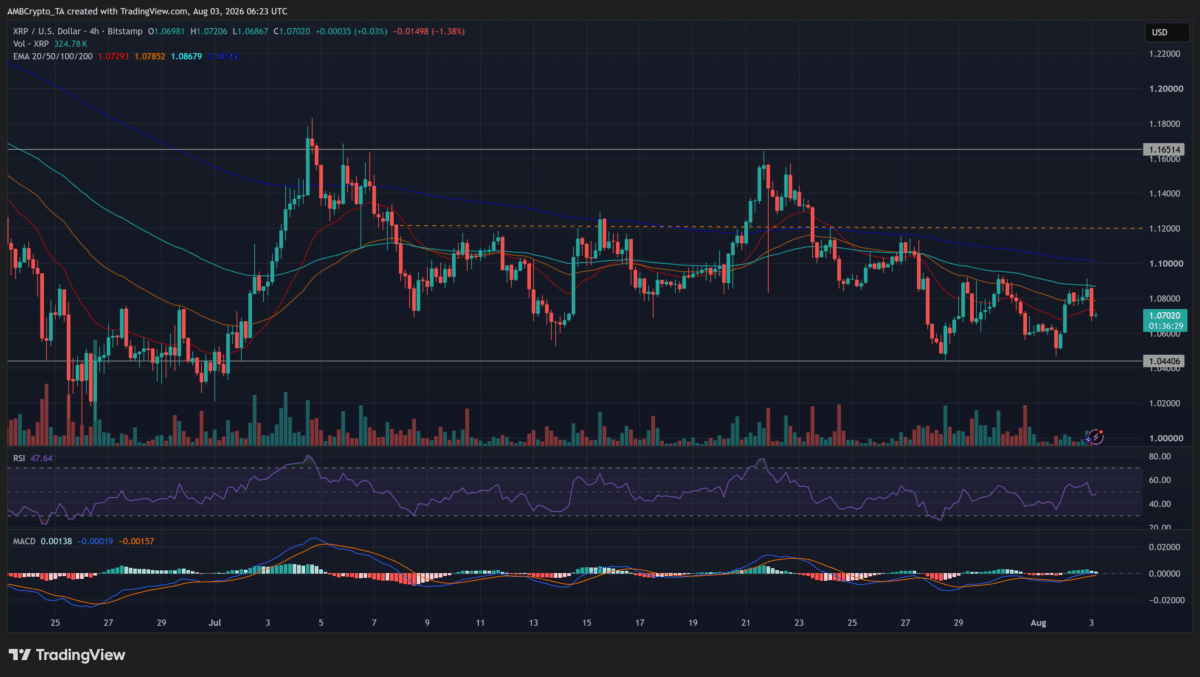Viewport: 1200px width, 677px height.
Task: Select the Vol · XRP indicator legend
Action: point(30,44)
